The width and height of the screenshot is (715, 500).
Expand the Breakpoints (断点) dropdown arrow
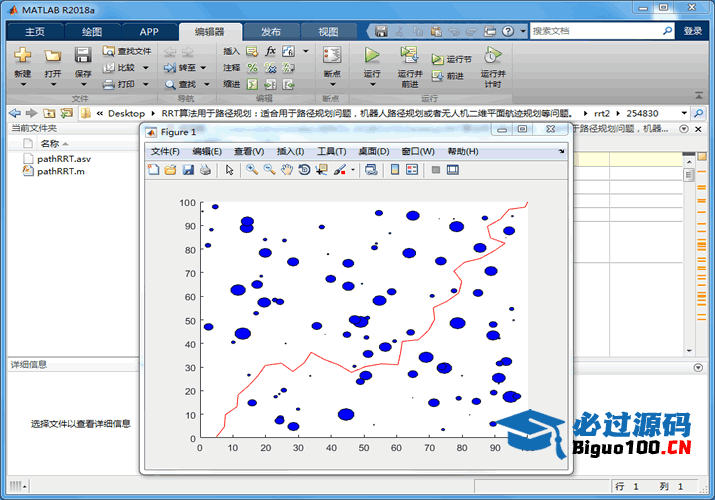coord(332,84)
